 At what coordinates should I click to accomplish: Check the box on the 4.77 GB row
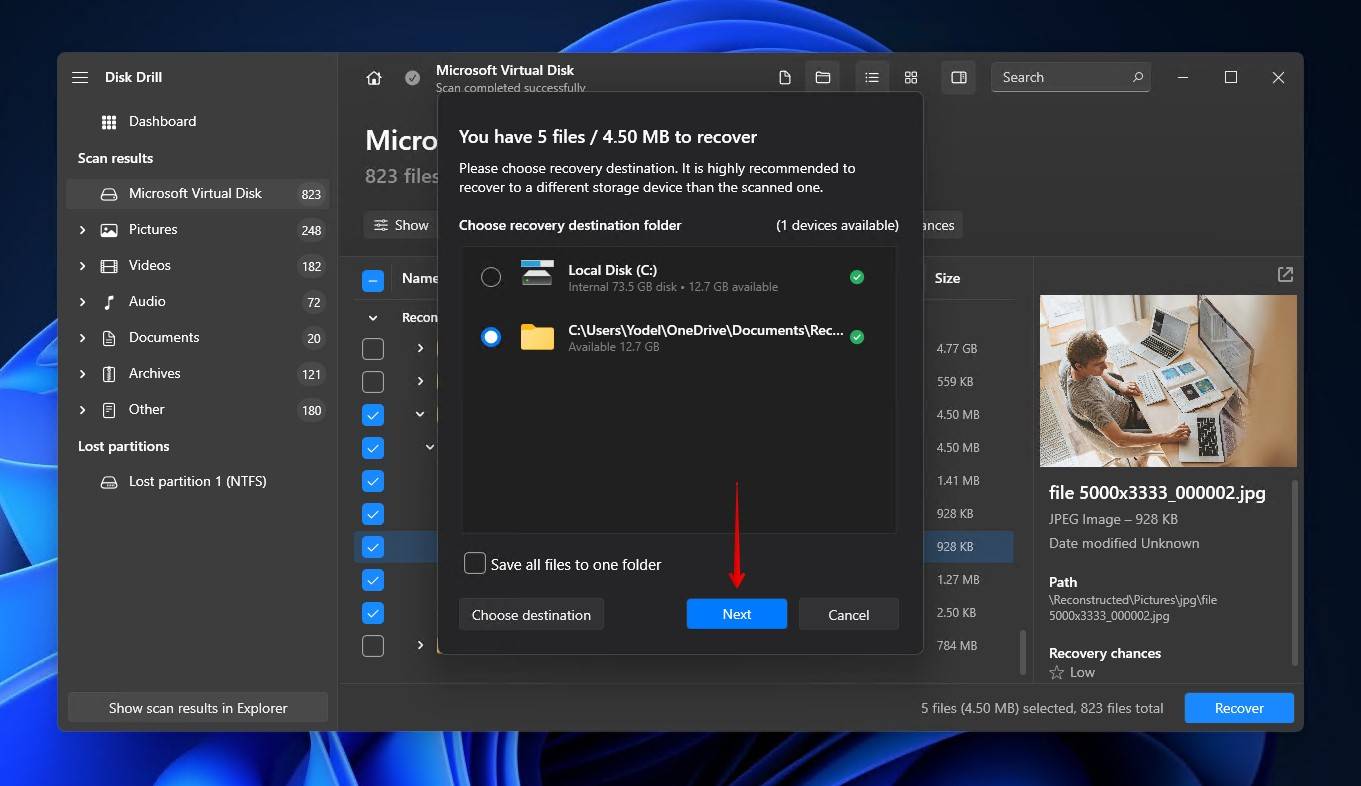tap(373, 349)
